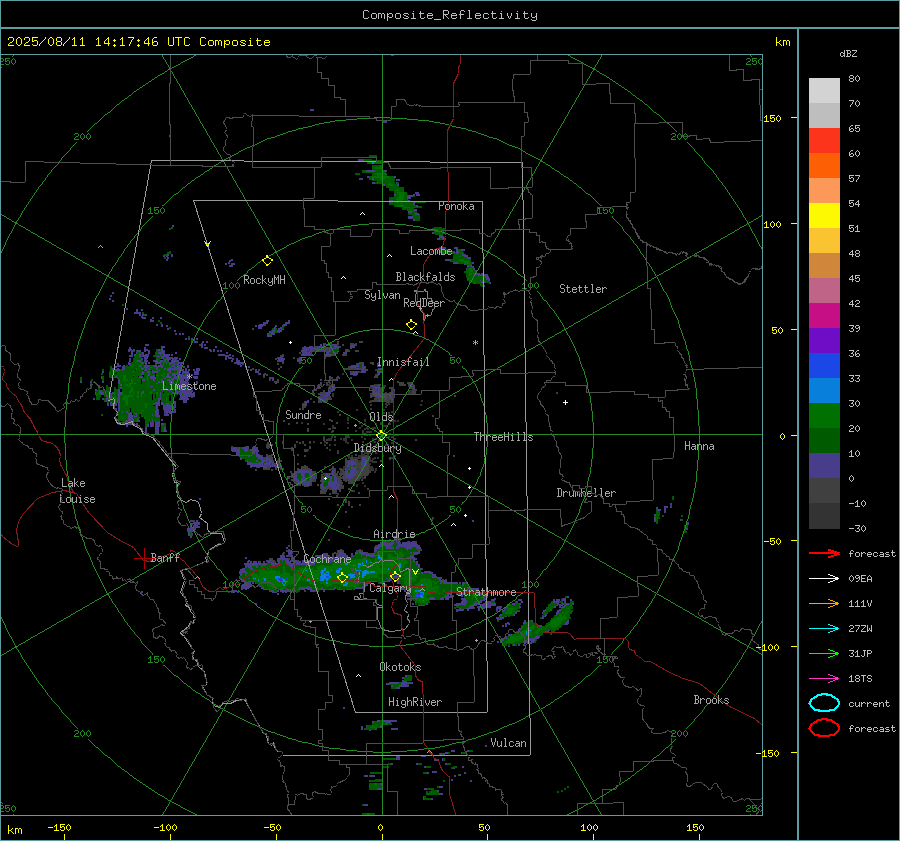The height and width of the screenshot is (841, 900).
Task: Click the Lake Louise label
Action: click(x=77, y=491)
